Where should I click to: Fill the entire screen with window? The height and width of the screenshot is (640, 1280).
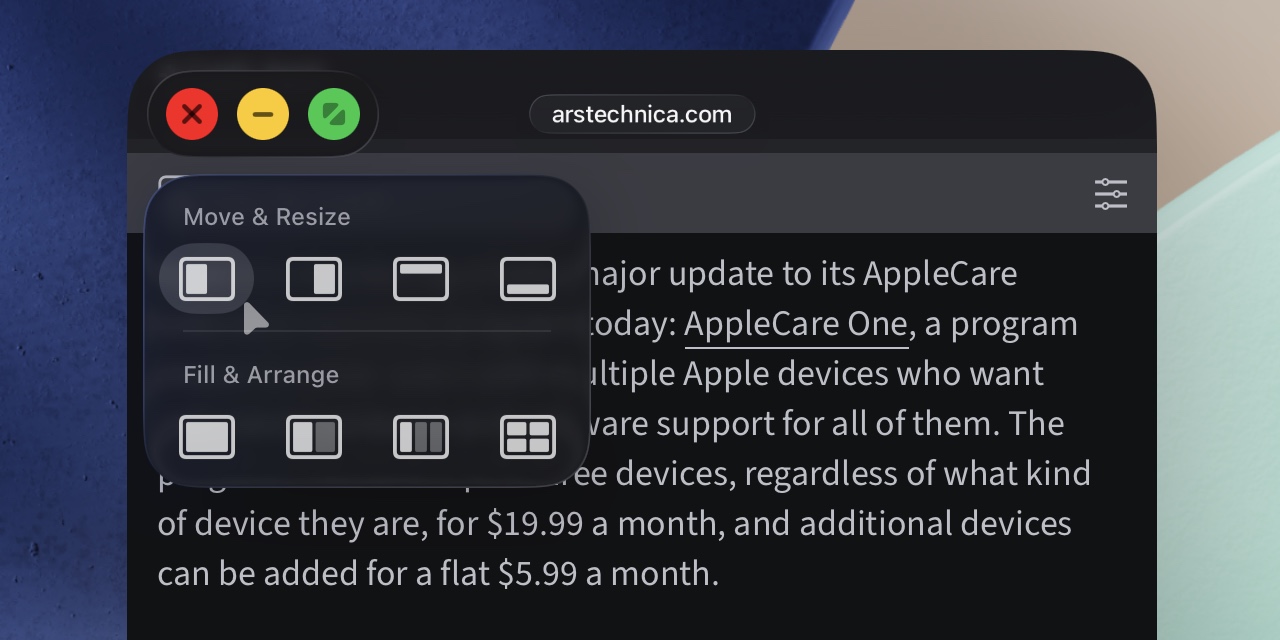point(207,437)
